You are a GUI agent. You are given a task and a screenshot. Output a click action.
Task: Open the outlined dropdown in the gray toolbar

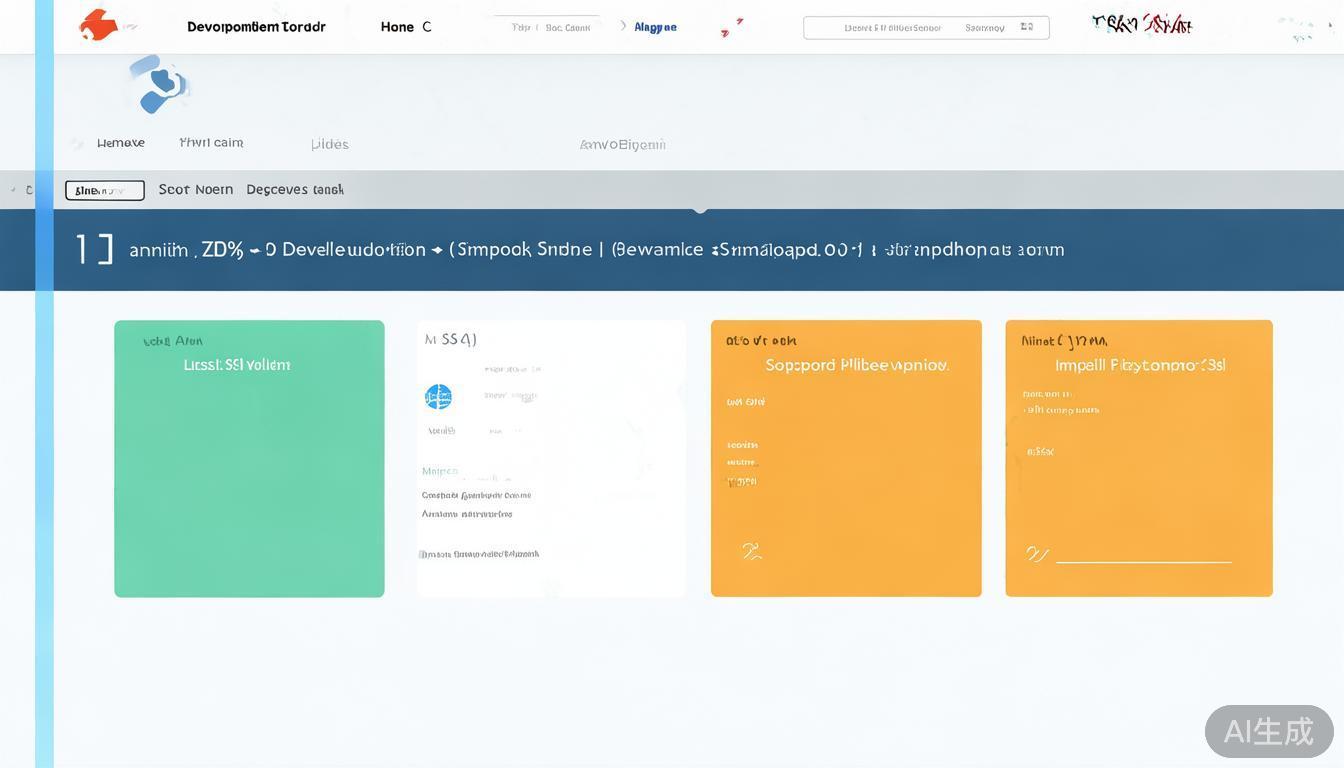pos(105,190)
